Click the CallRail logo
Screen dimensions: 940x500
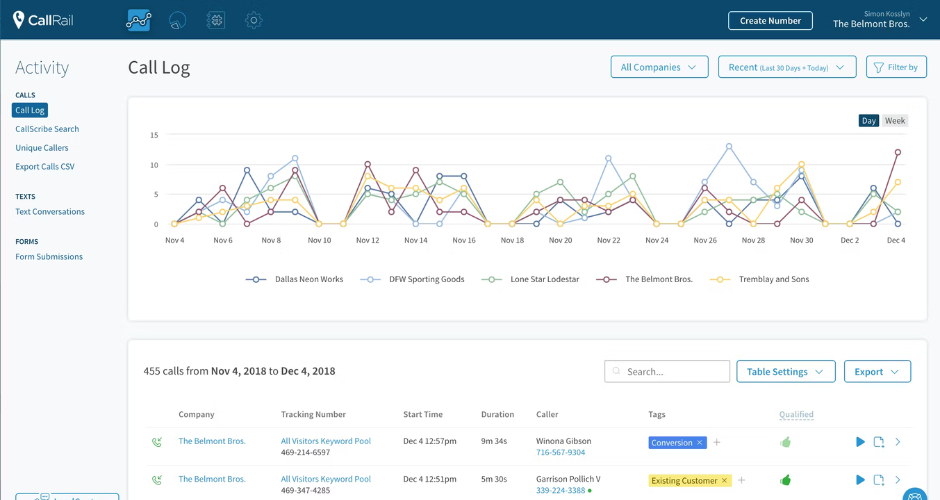click(43, 20)
